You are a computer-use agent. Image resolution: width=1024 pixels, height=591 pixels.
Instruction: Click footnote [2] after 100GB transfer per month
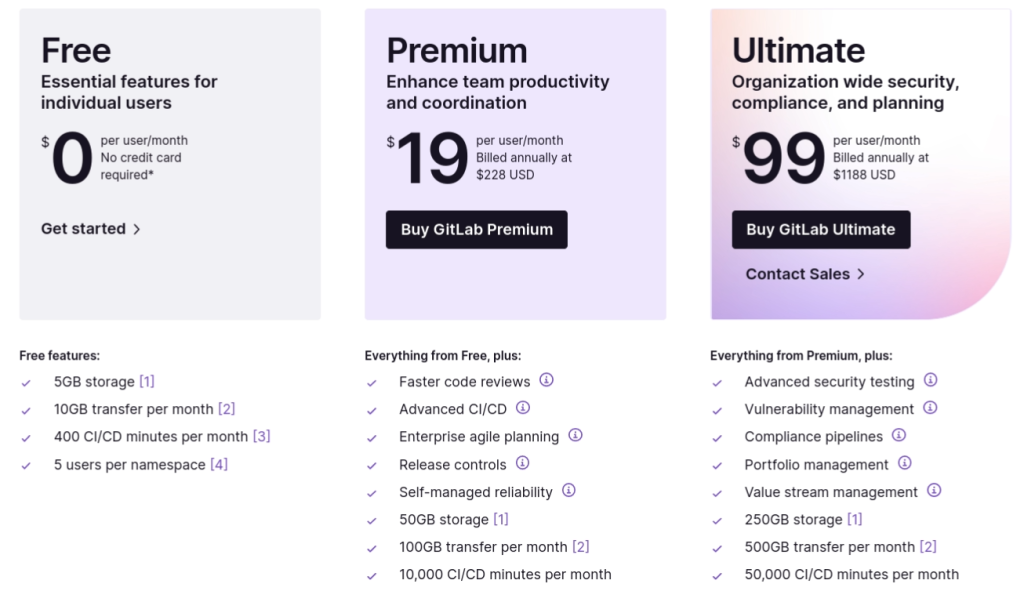point(581,546)
